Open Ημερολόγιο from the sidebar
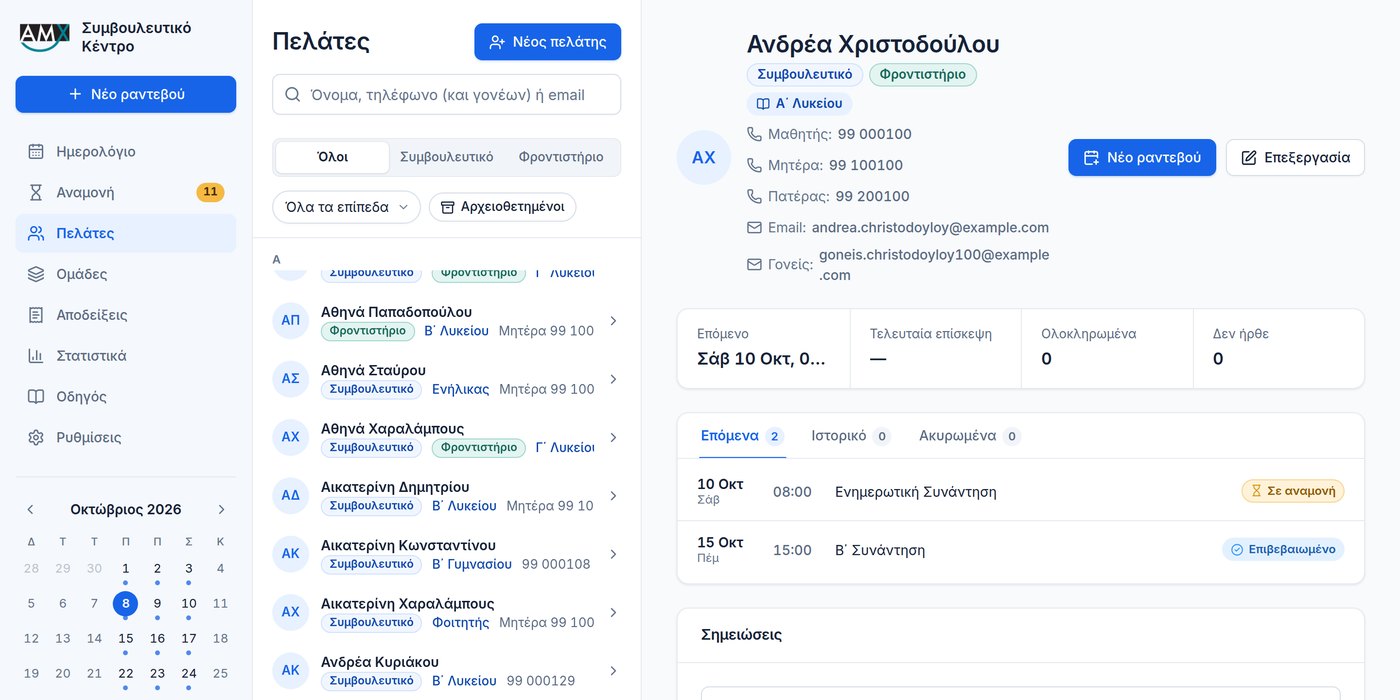This screenshot has width=1400, height=700. [x=126, y=152]
